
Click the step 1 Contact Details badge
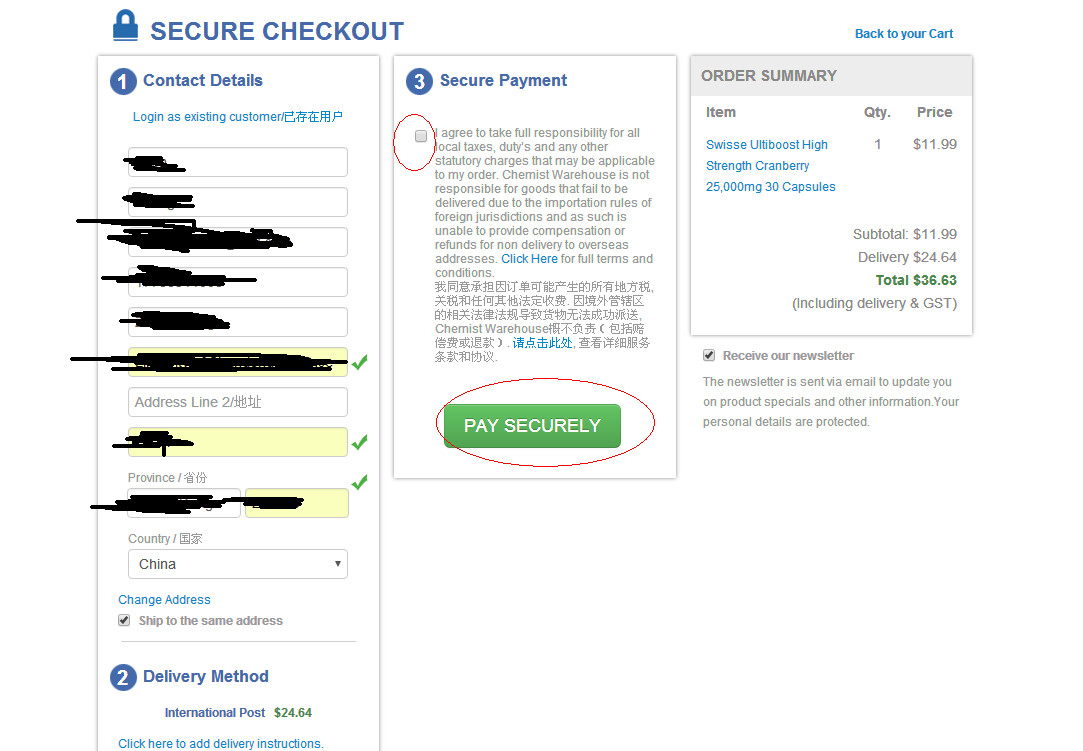[122, 82]
